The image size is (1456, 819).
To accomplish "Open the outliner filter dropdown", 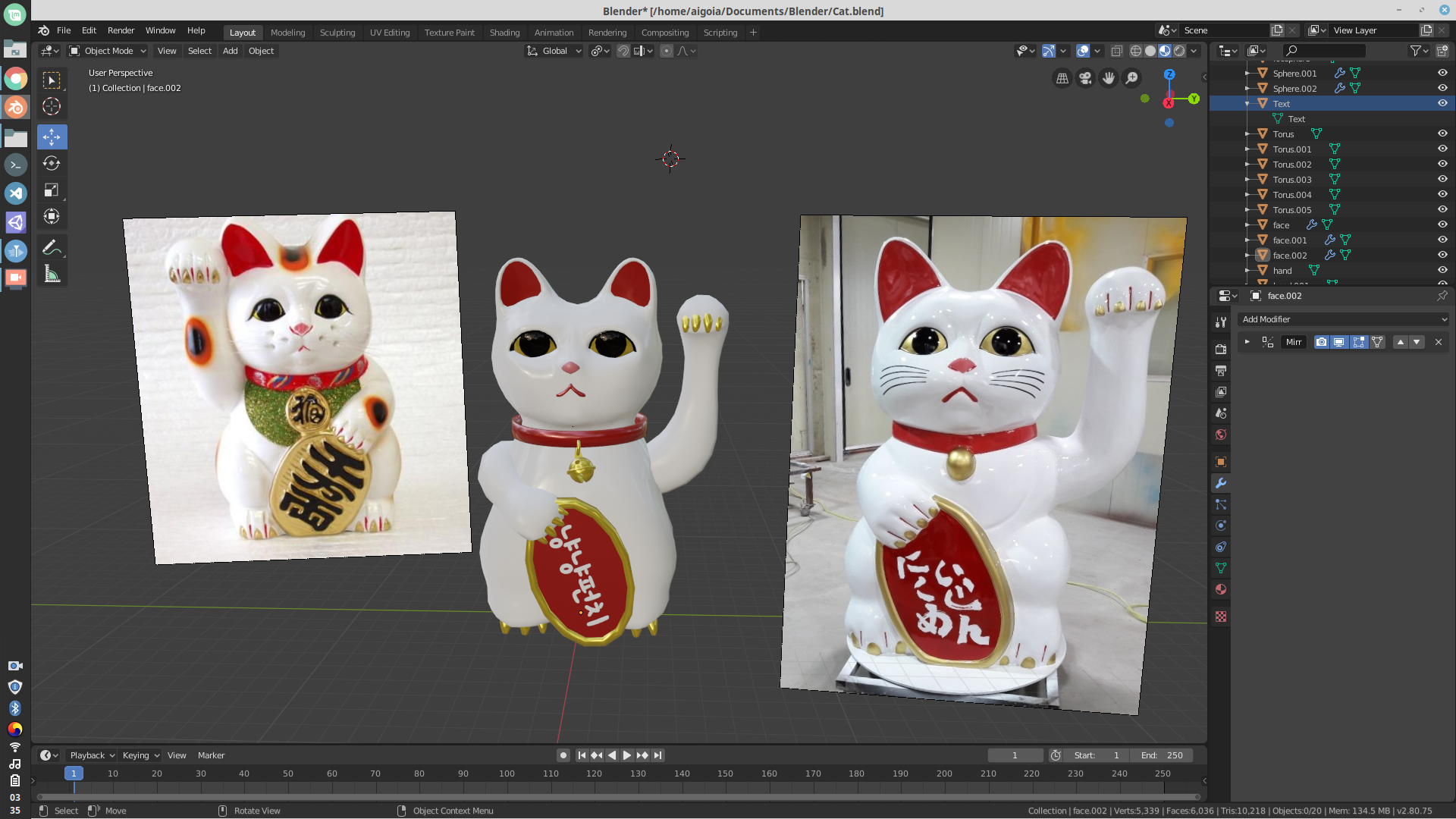I will pyautogui.click(x=1419, y=51).
